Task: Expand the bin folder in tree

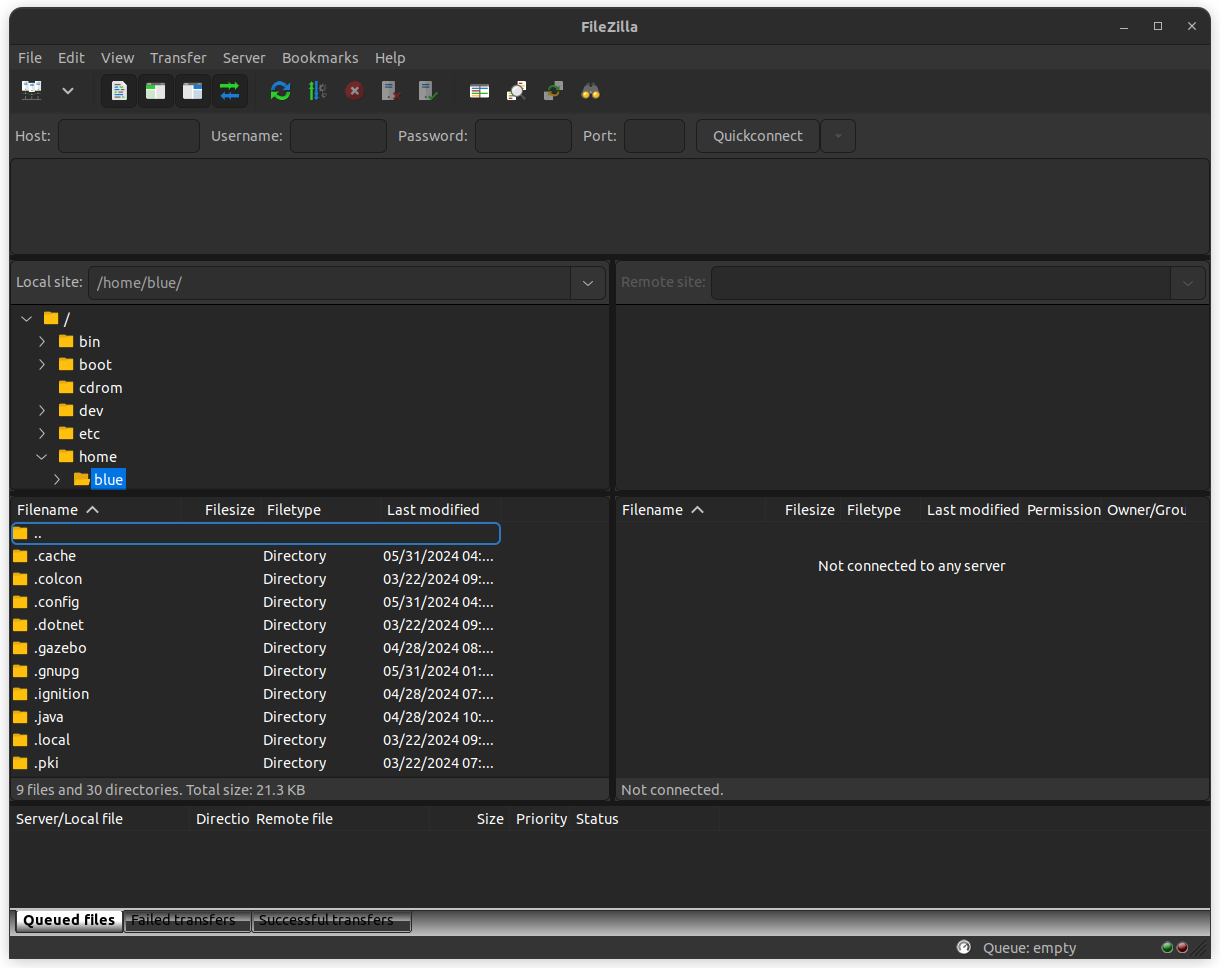Action: pos(42,342)
